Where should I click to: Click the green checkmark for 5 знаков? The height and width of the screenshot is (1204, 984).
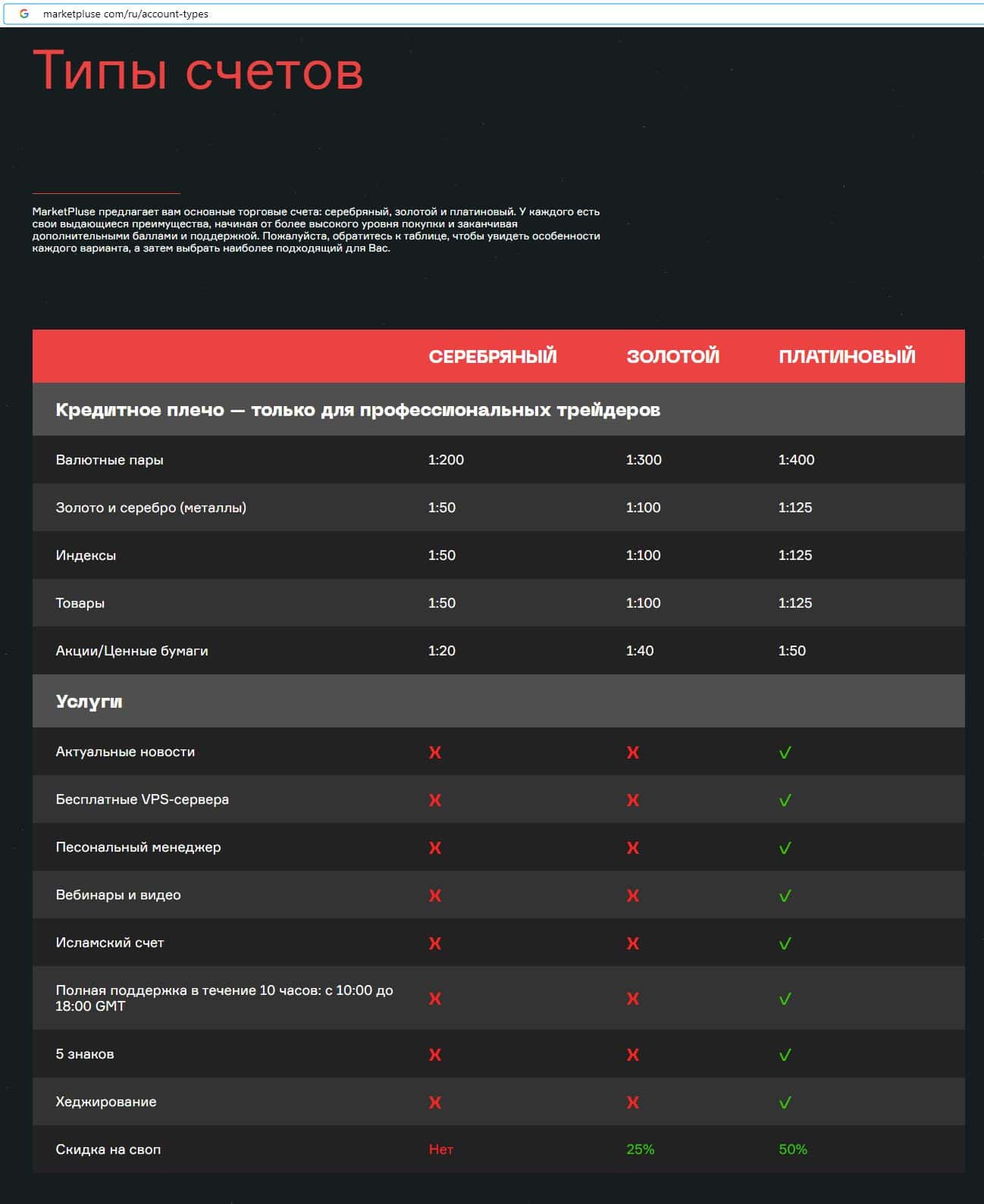click(785, 1055)
